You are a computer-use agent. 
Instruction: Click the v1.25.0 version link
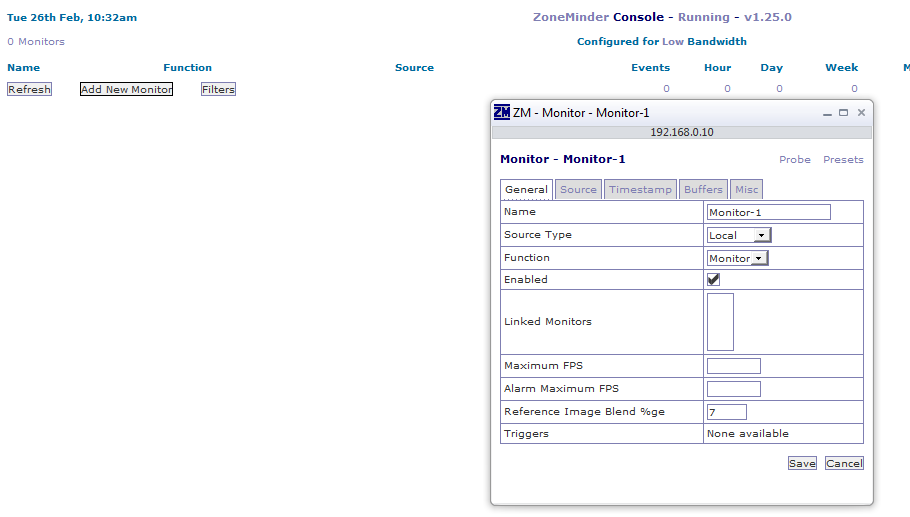click(x=767, y=17)
